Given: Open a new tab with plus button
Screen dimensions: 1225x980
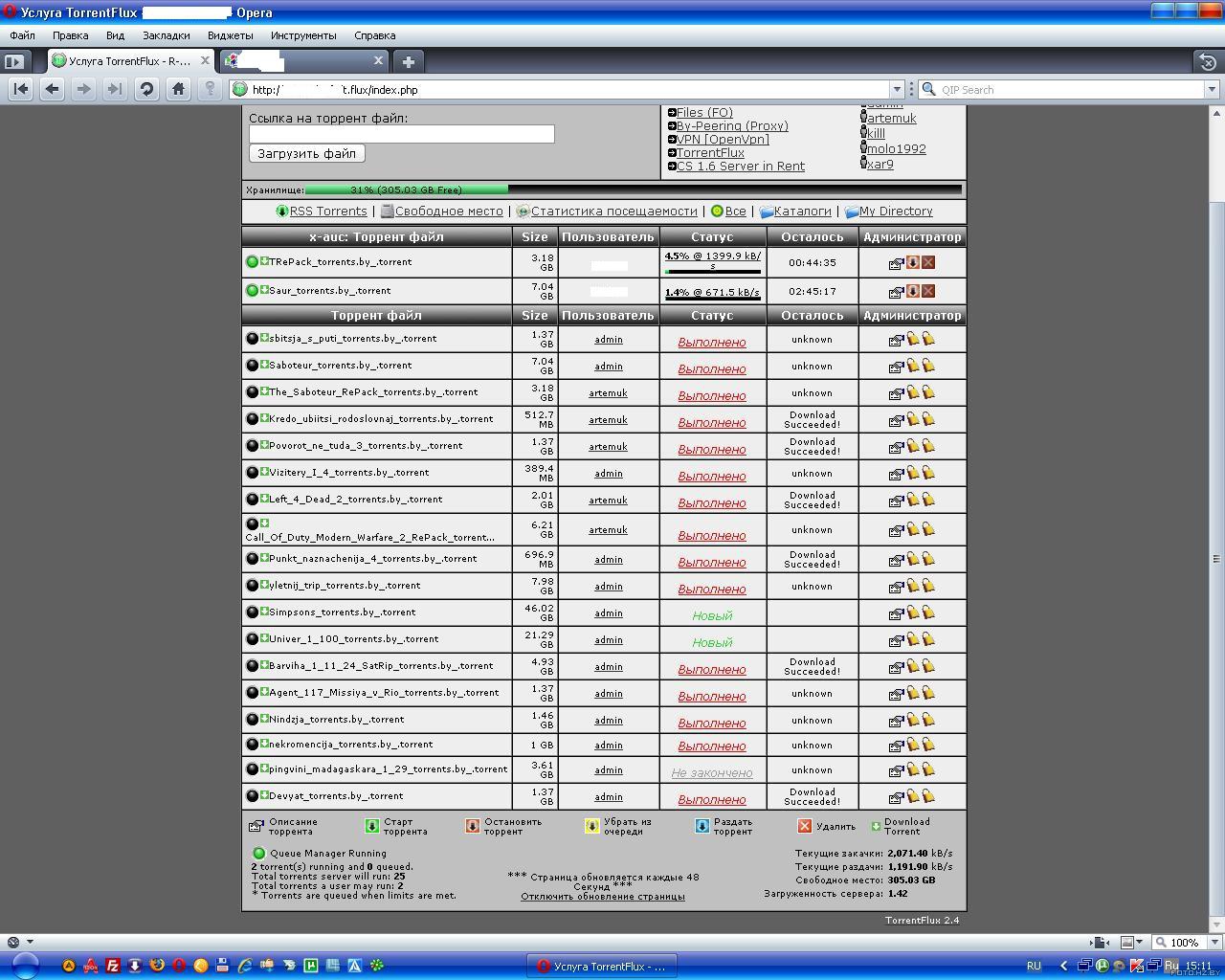Looking at the screenshot, I should coord(409,61).
